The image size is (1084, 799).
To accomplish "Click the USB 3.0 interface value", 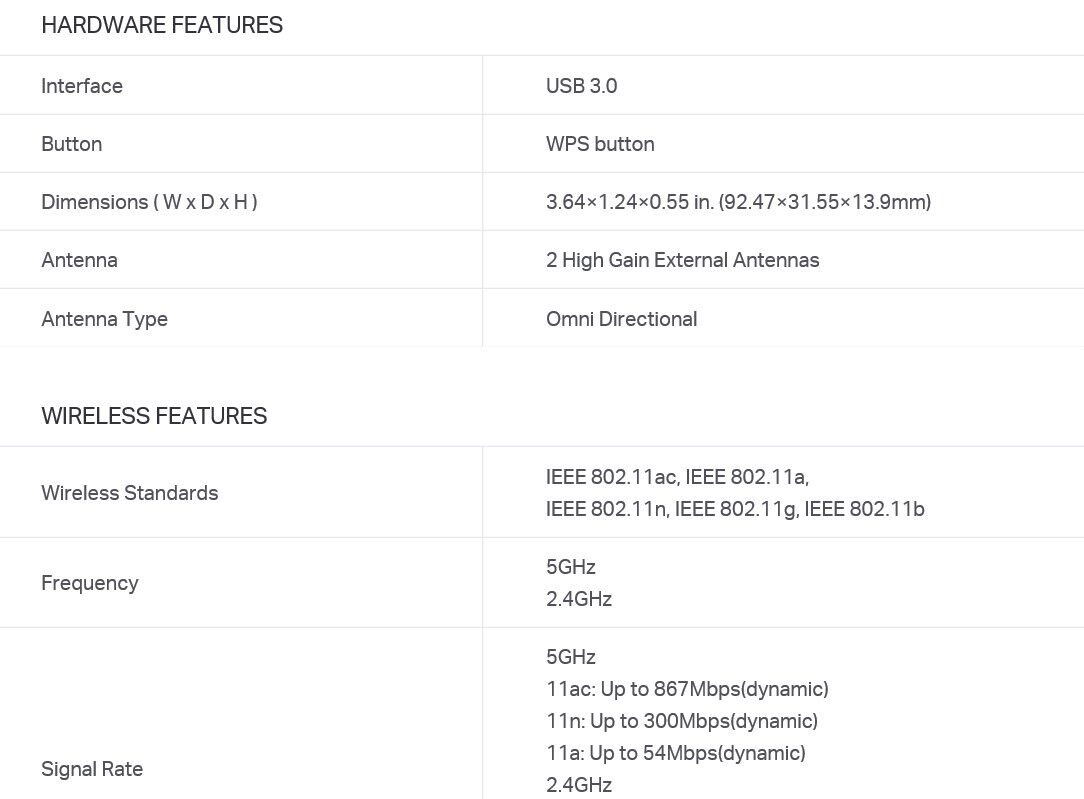I will pos(581,86).
